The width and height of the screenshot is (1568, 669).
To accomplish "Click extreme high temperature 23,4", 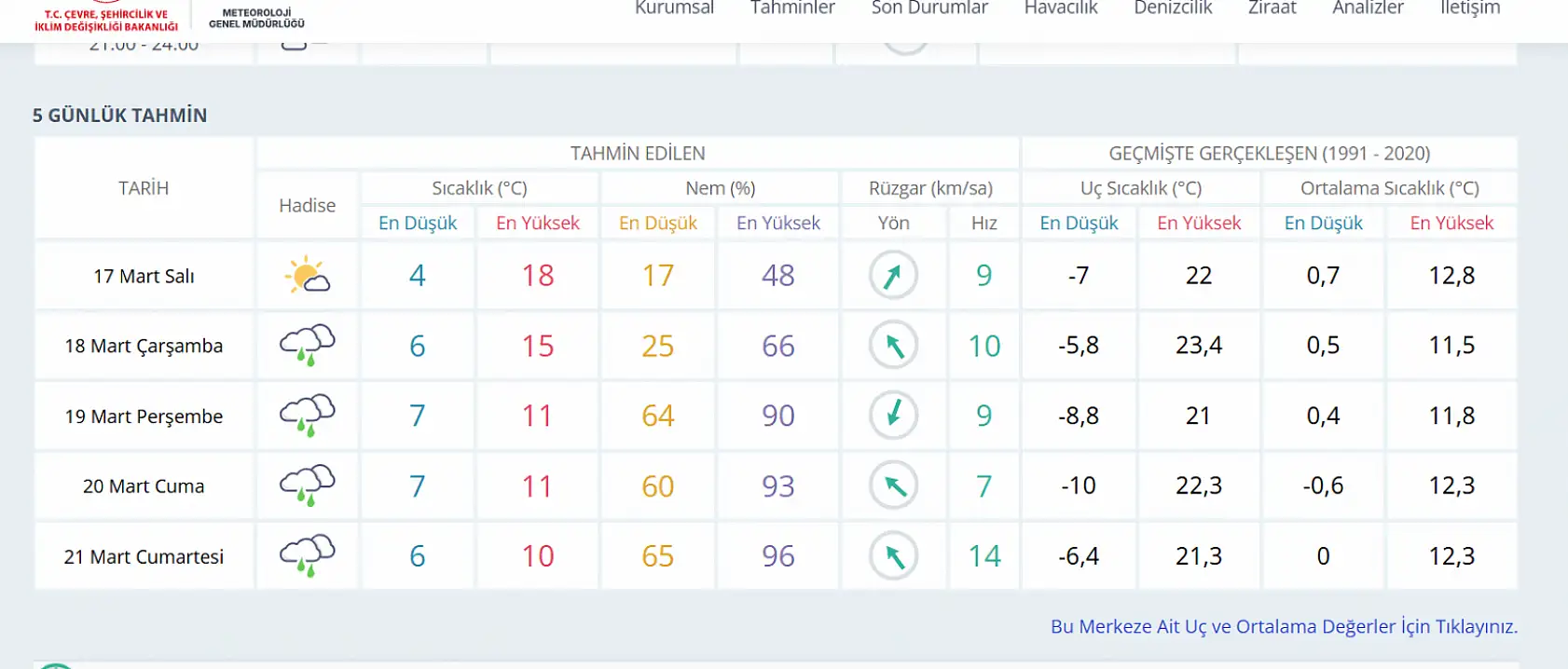I will 1199,346.
